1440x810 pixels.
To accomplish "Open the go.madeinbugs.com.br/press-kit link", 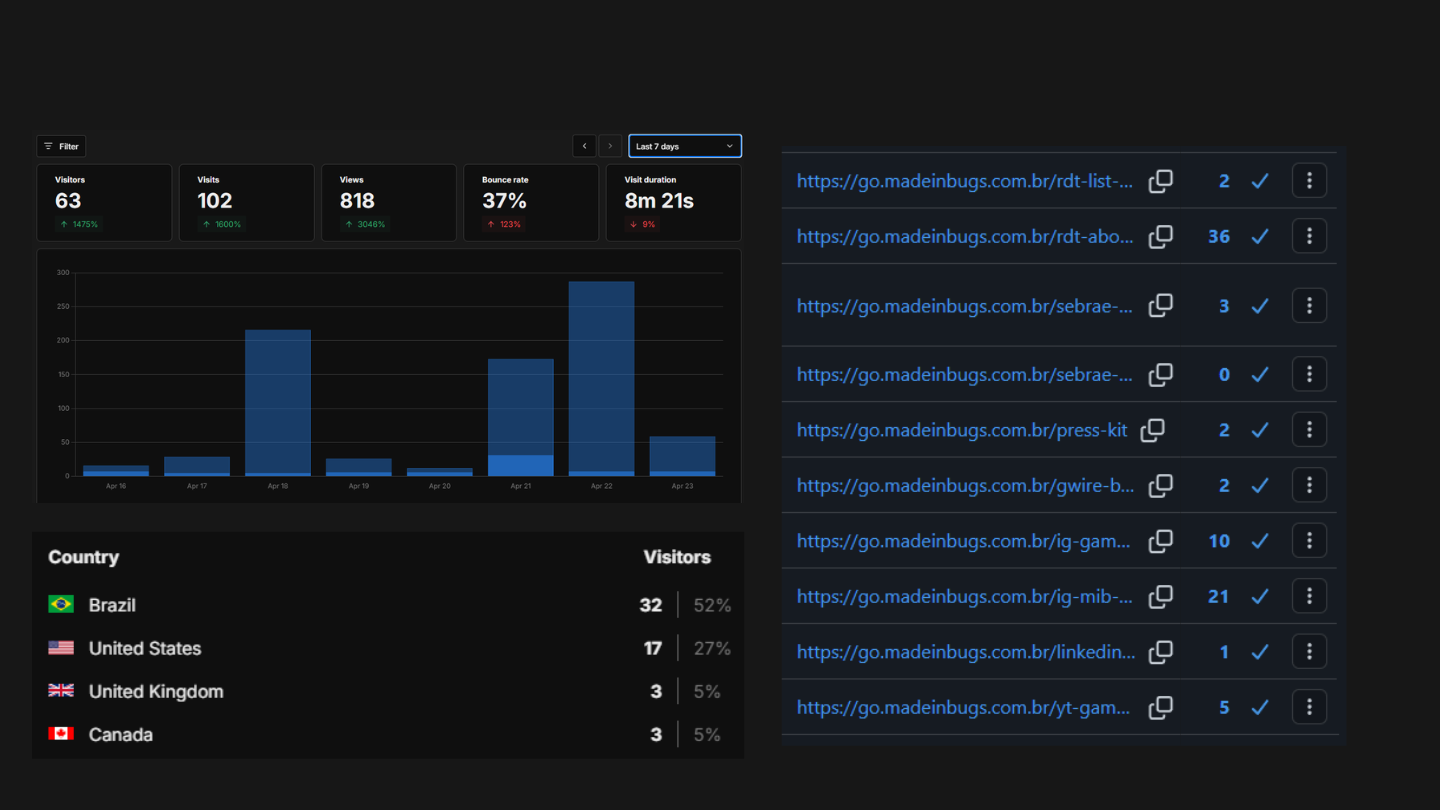I will [962, 431].
